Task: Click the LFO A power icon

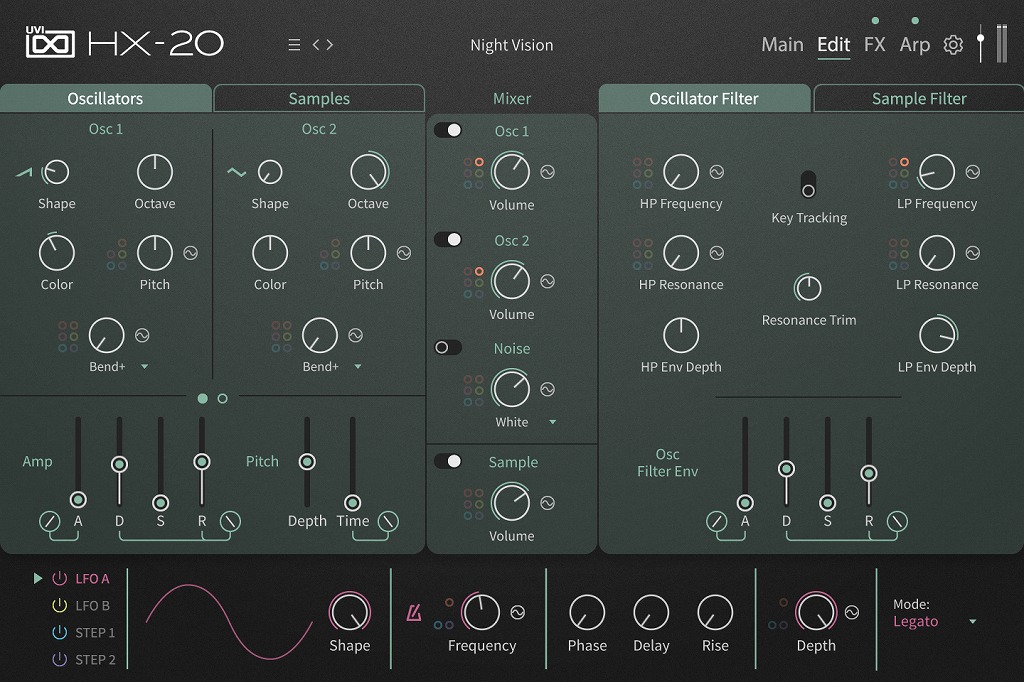Action: tap(59, 578)
